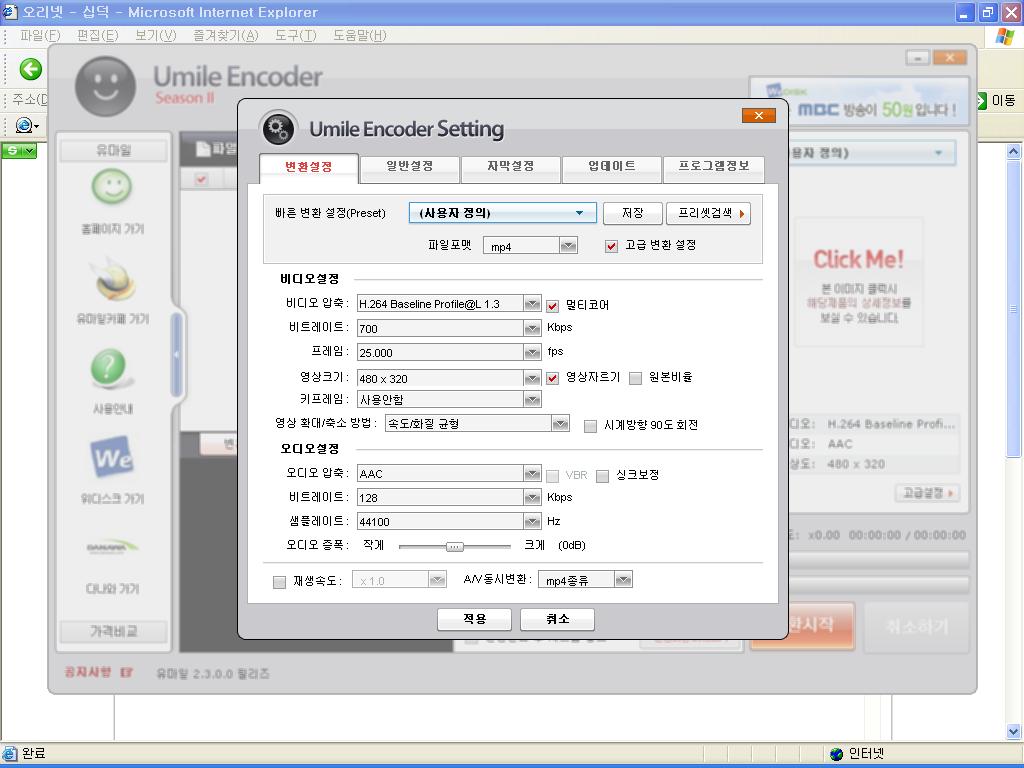1024x768 pixels.
Task: Open the 파일(F) menu in IE
Action: click(40, 35)
